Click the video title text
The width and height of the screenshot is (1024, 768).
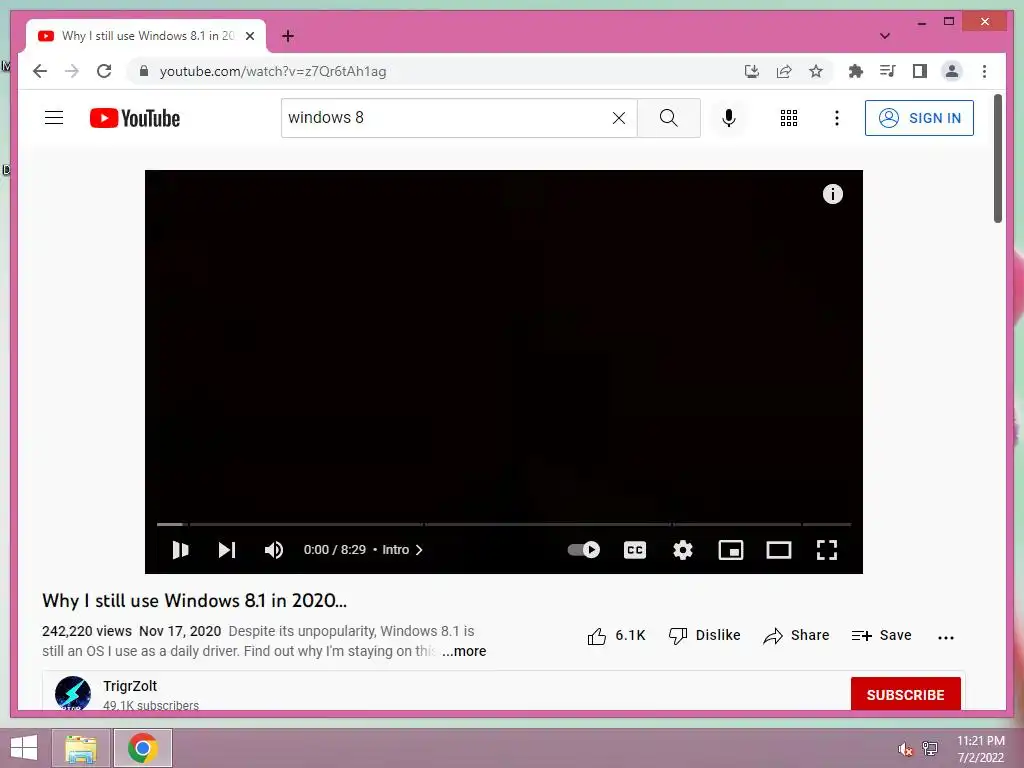pos(195,601)
